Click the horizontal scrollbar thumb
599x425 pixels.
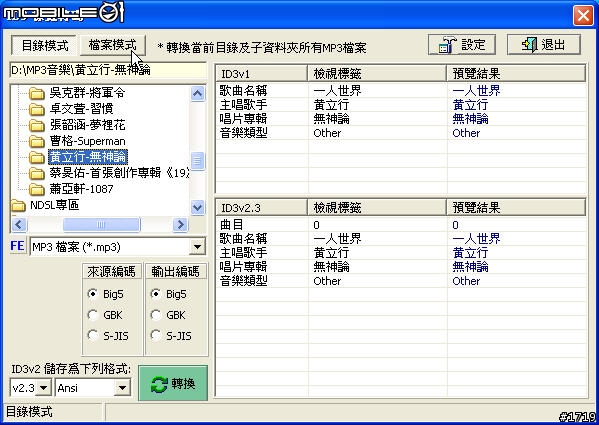click(x=102, y=225)
